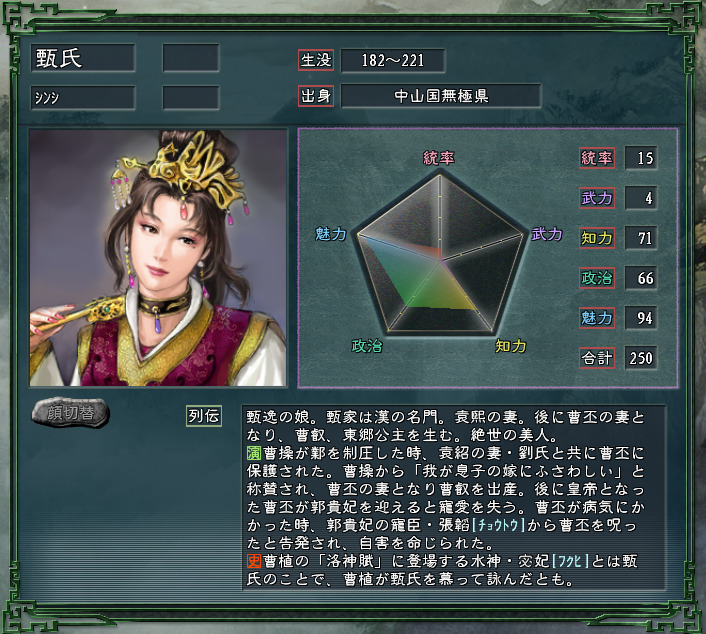Click the pentagon radar chart center

click(x=441, y=260)
